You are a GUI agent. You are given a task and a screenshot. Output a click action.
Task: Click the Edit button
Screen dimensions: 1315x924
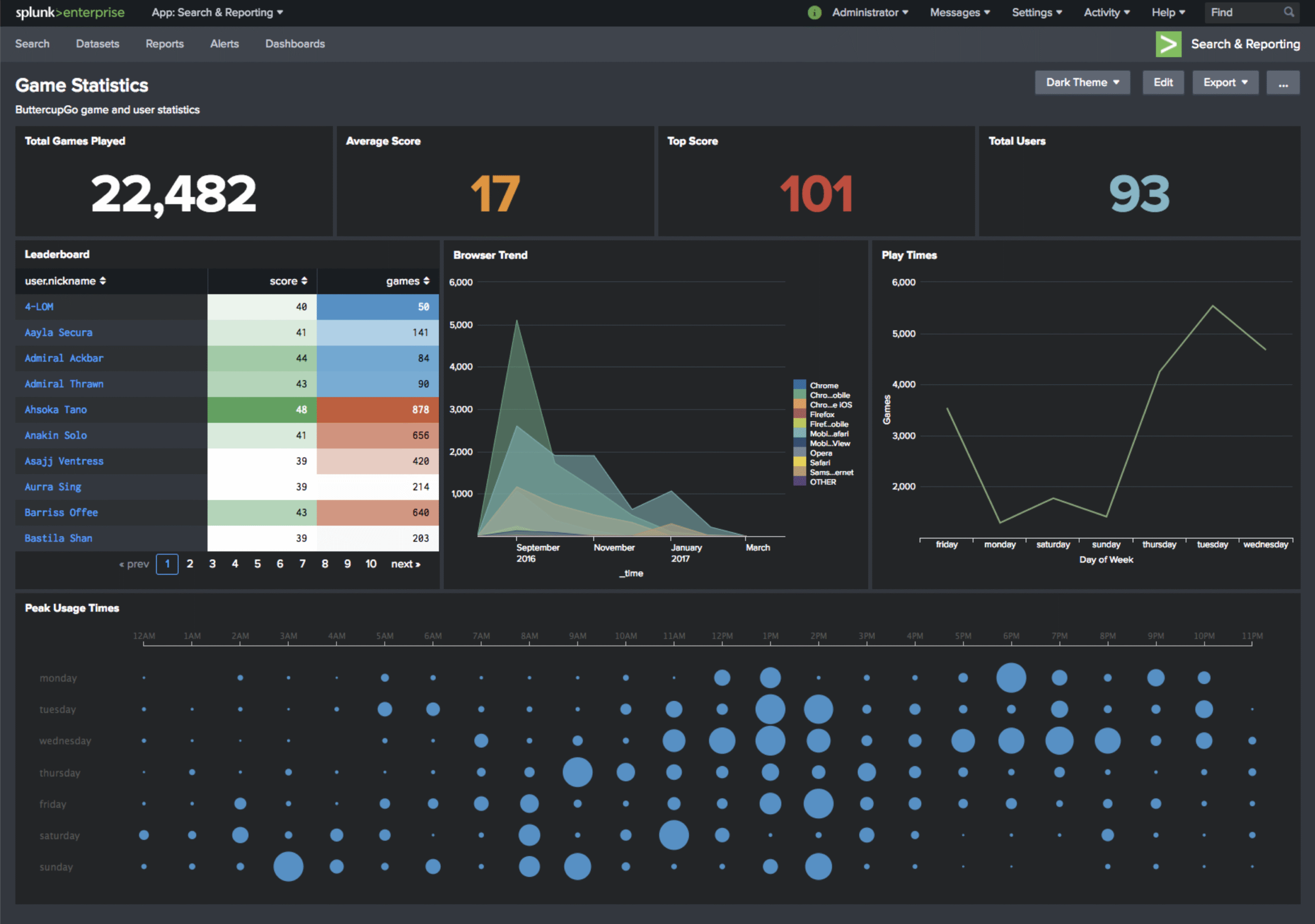[1162, 82]
